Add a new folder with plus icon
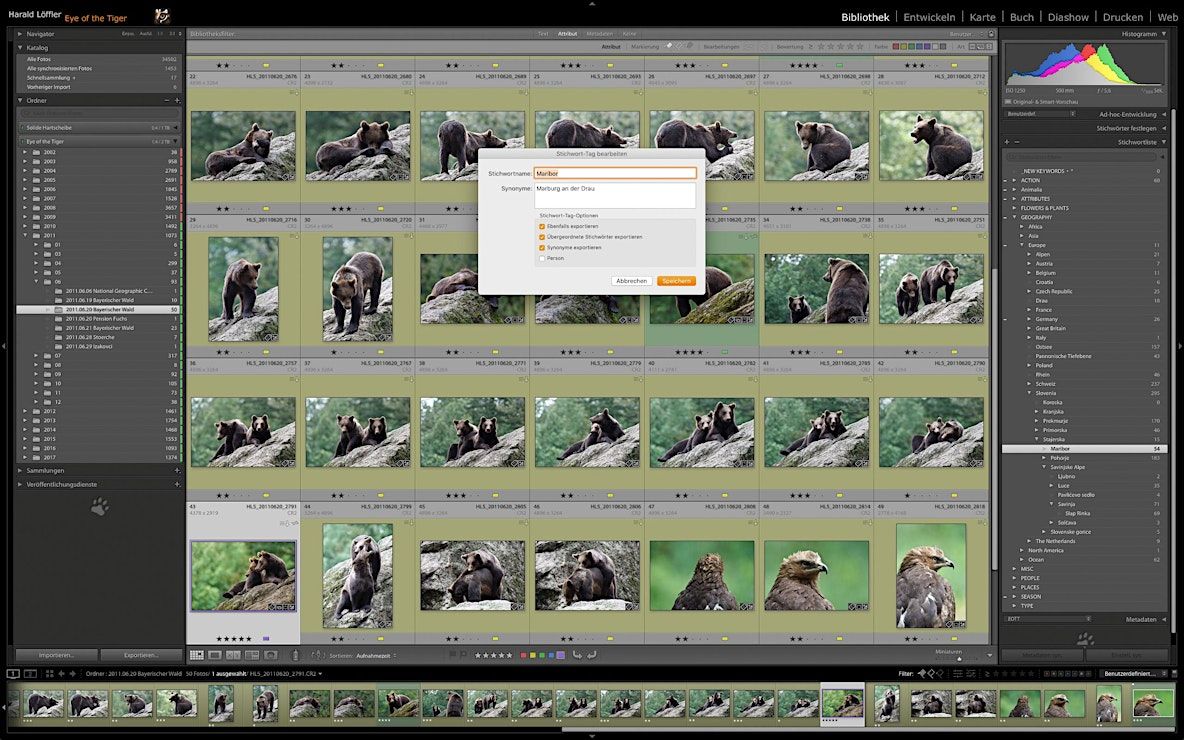The image size is (1184, 740). [x=177, y=100]
